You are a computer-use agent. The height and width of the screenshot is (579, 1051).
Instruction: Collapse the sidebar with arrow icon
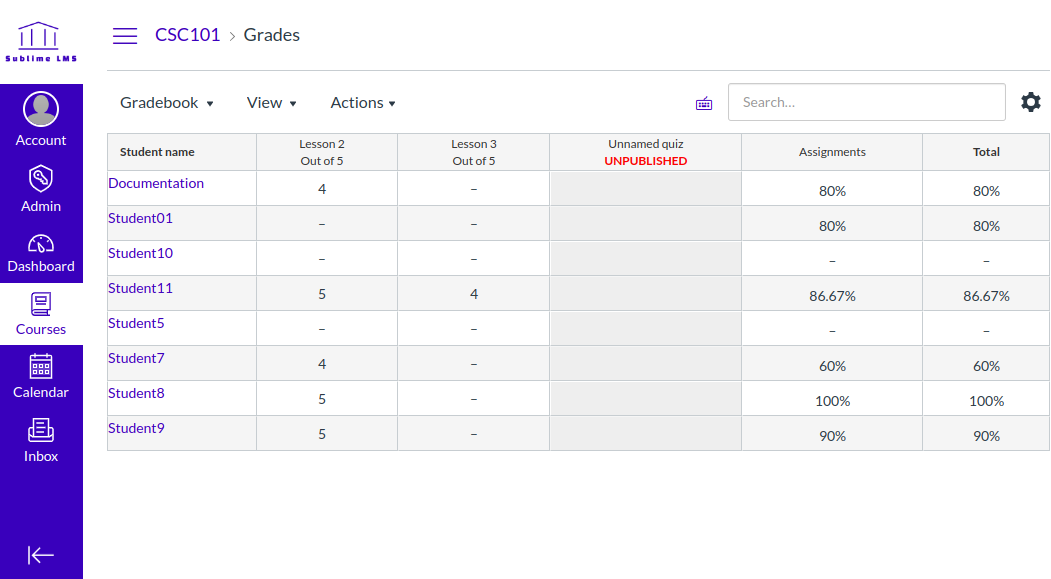pyautogui.click(x=41, y=555)
